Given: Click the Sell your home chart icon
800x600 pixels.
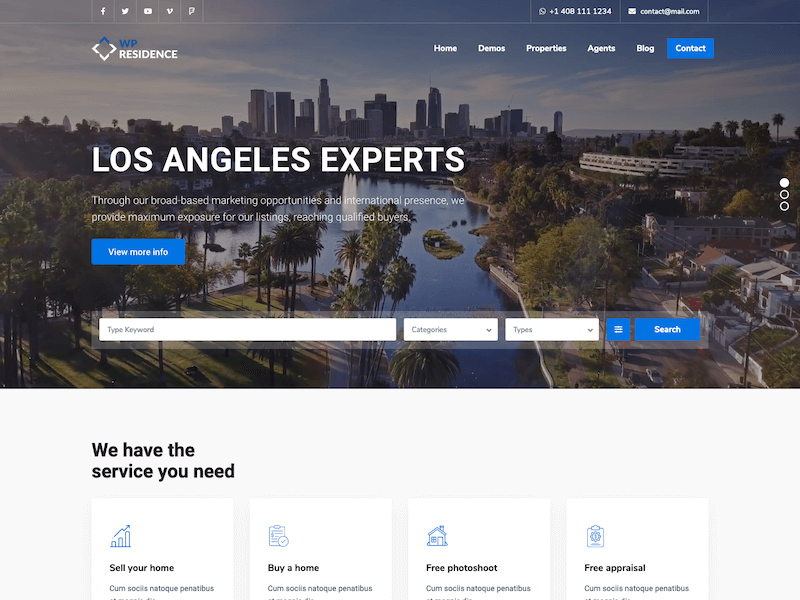Looking at the screenshot, I should point(121,536).
